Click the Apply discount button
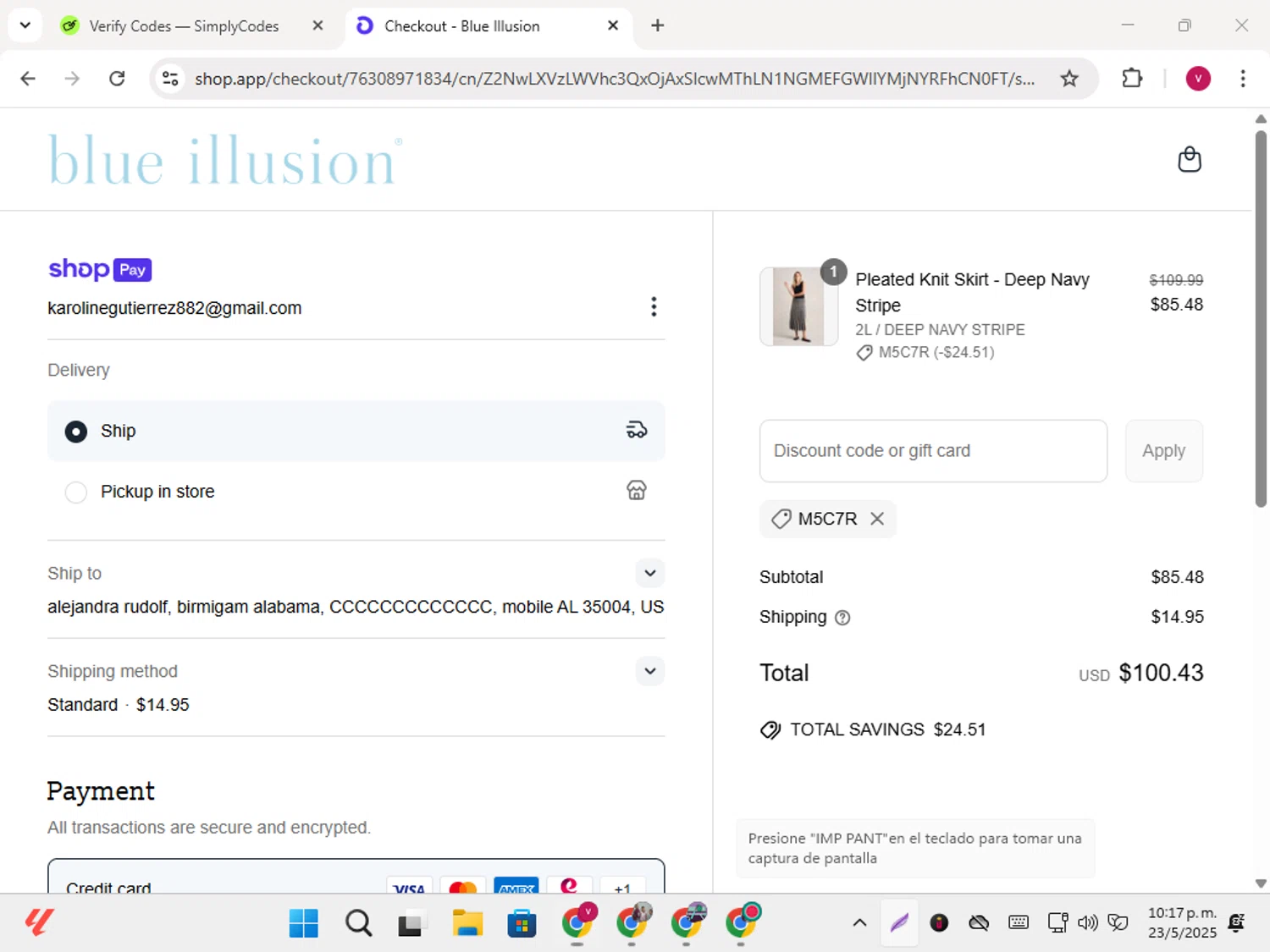1270x952 pixels. [1163, 451]
